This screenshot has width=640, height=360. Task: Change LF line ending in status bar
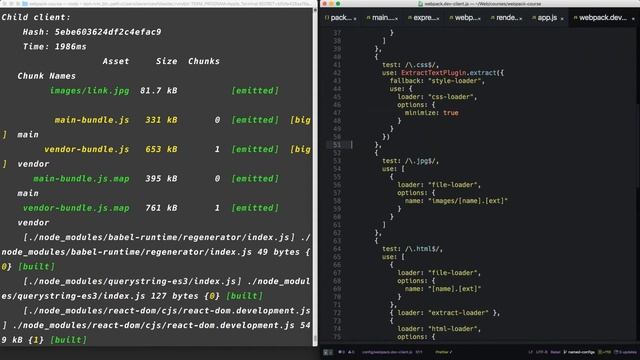click(x=531, y=352)
